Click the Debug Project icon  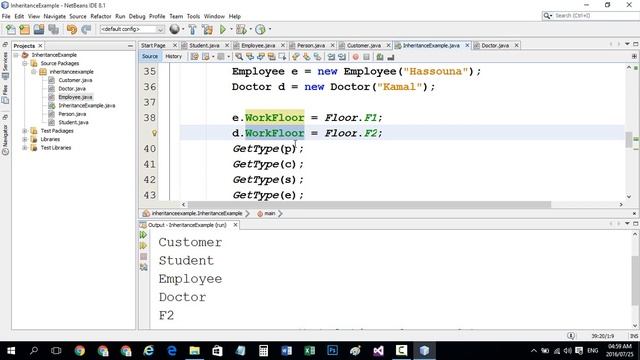coord(241,29)
